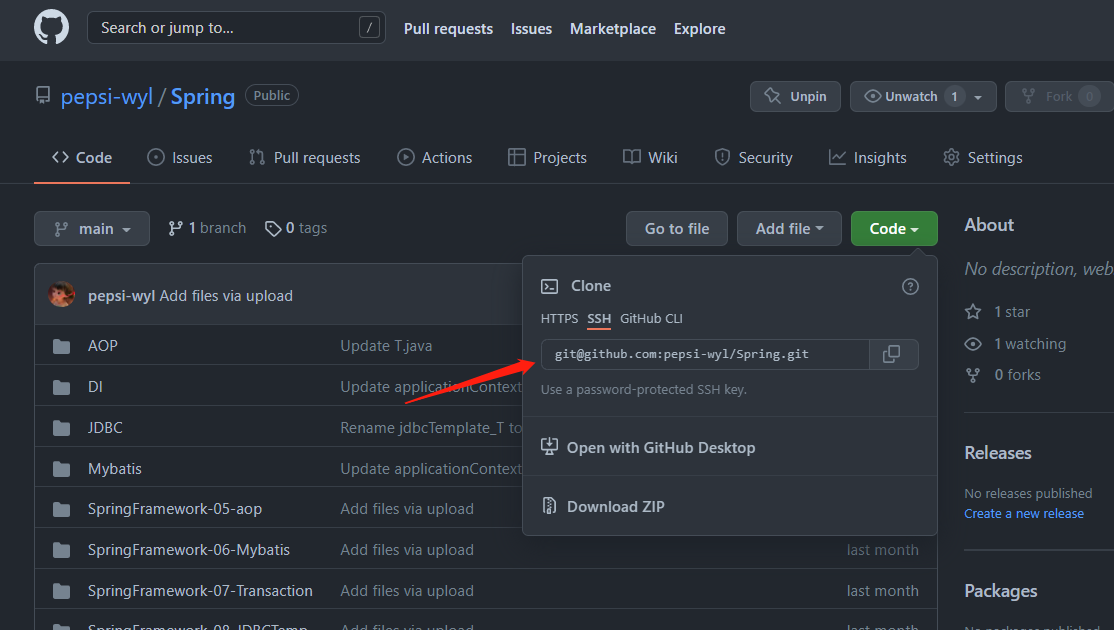Click the repository icon beside pepsi-wyl
1114x630 pixels.
click(x=43, y=95)
